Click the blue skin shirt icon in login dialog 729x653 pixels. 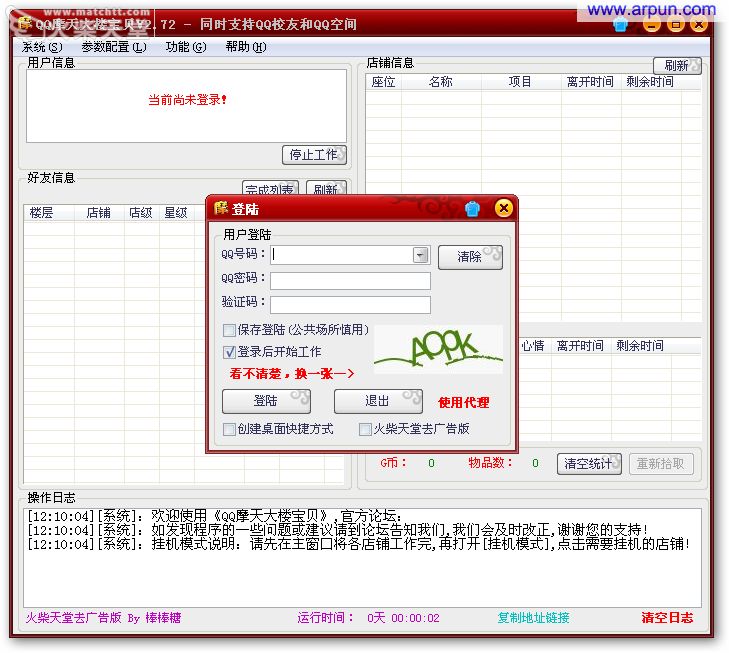coord(472,209)
